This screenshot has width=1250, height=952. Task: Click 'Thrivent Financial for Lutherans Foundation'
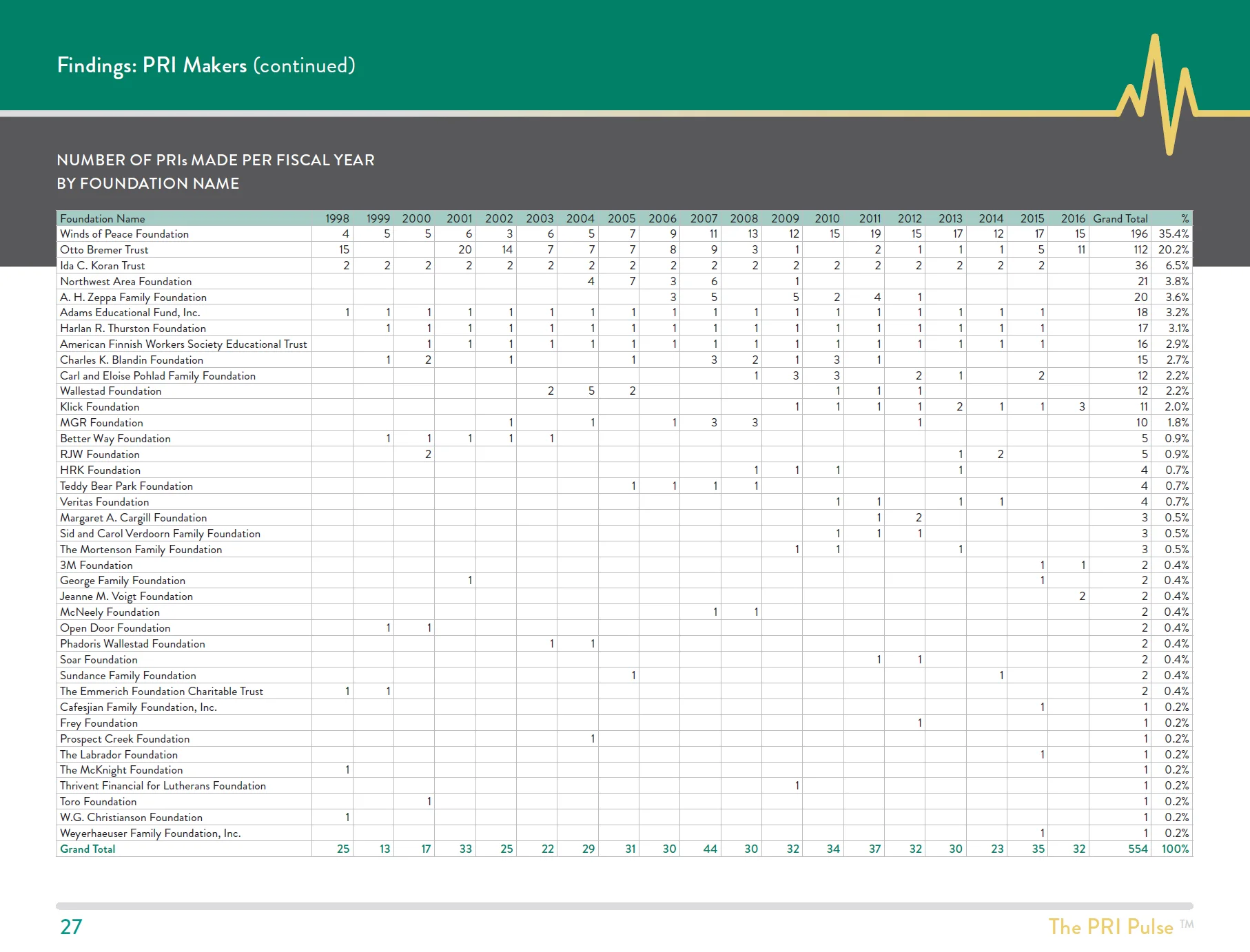pos(163,786)
